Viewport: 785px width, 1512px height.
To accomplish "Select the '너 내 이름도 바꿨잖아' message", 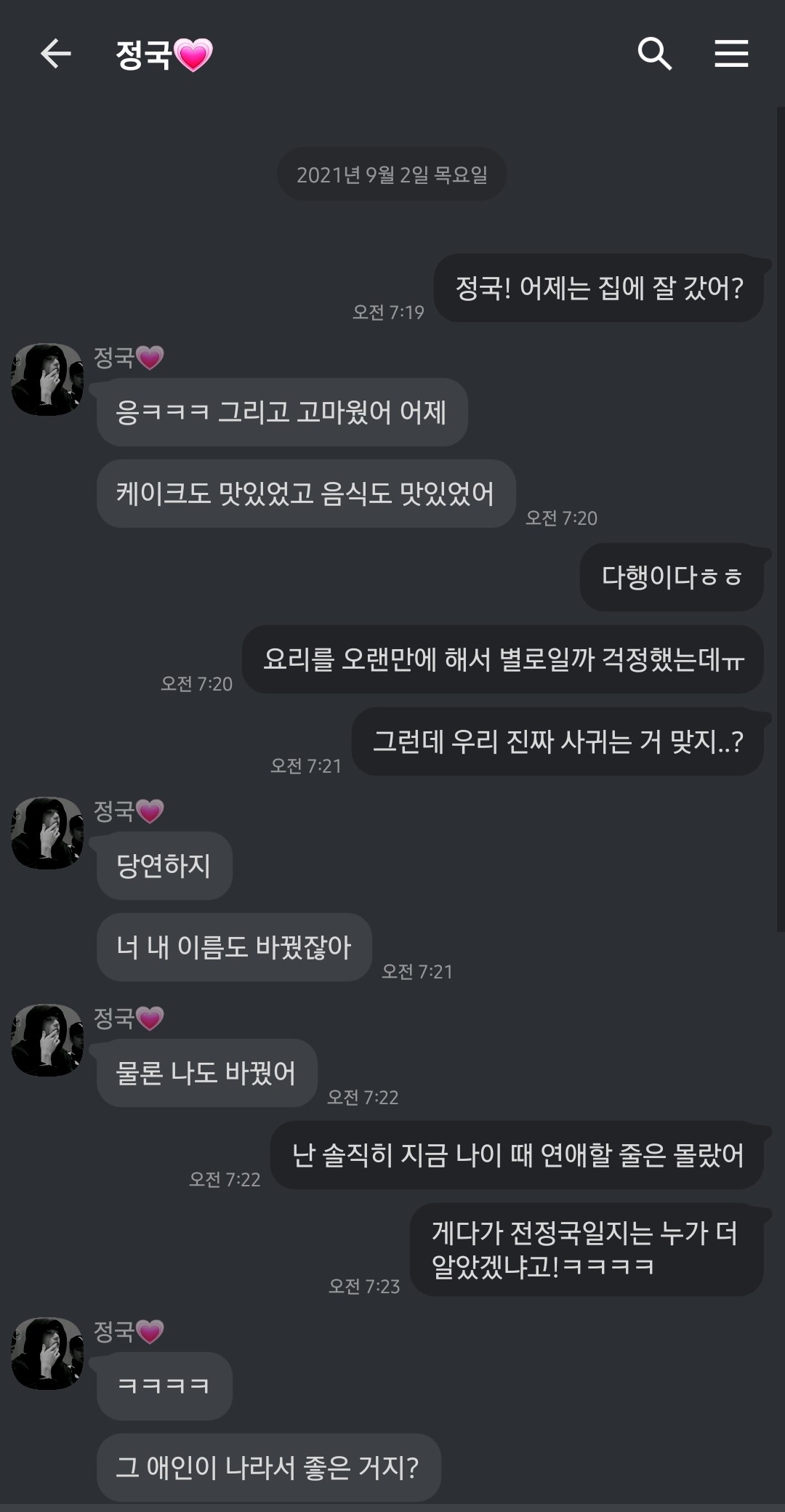I will (x=234, y=947).
